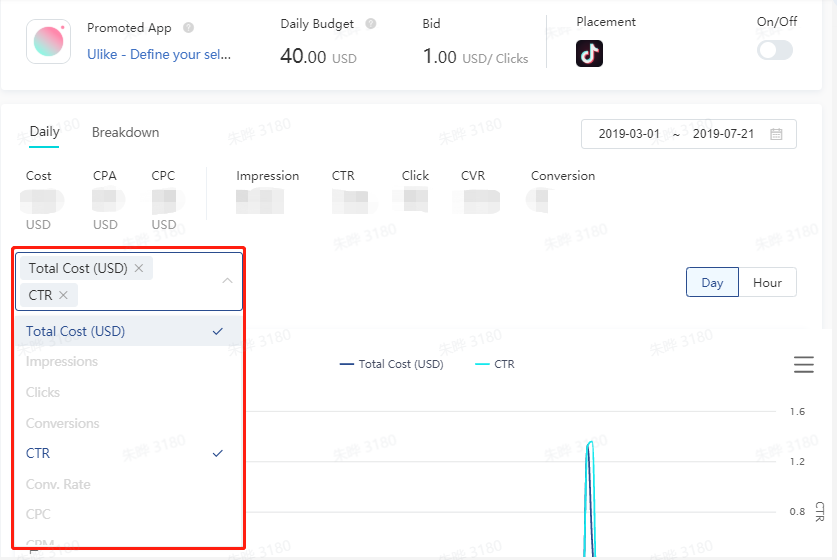Uncheck CTR option in metric list

pos(38,453)
